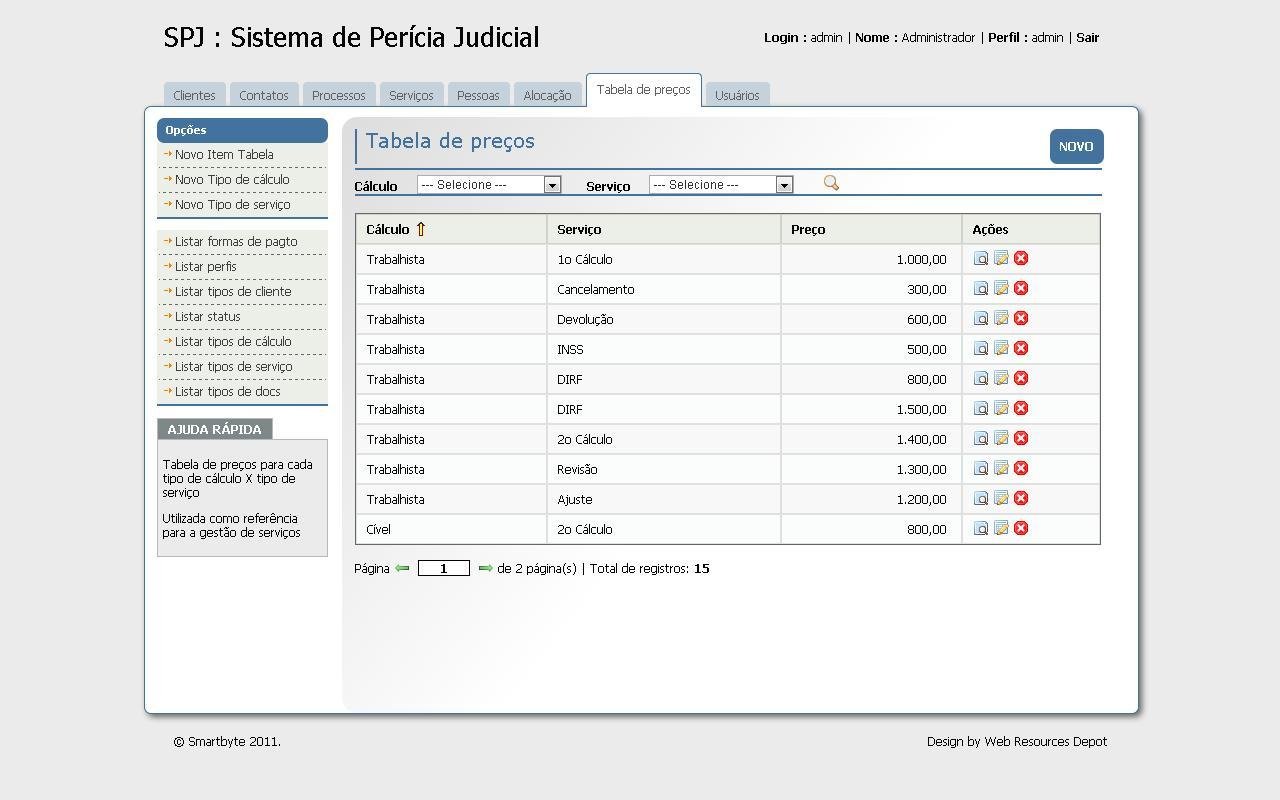Click the NOVO button
The width and height of the screenshot is (1280, 800).
(x=1076, y=146)
